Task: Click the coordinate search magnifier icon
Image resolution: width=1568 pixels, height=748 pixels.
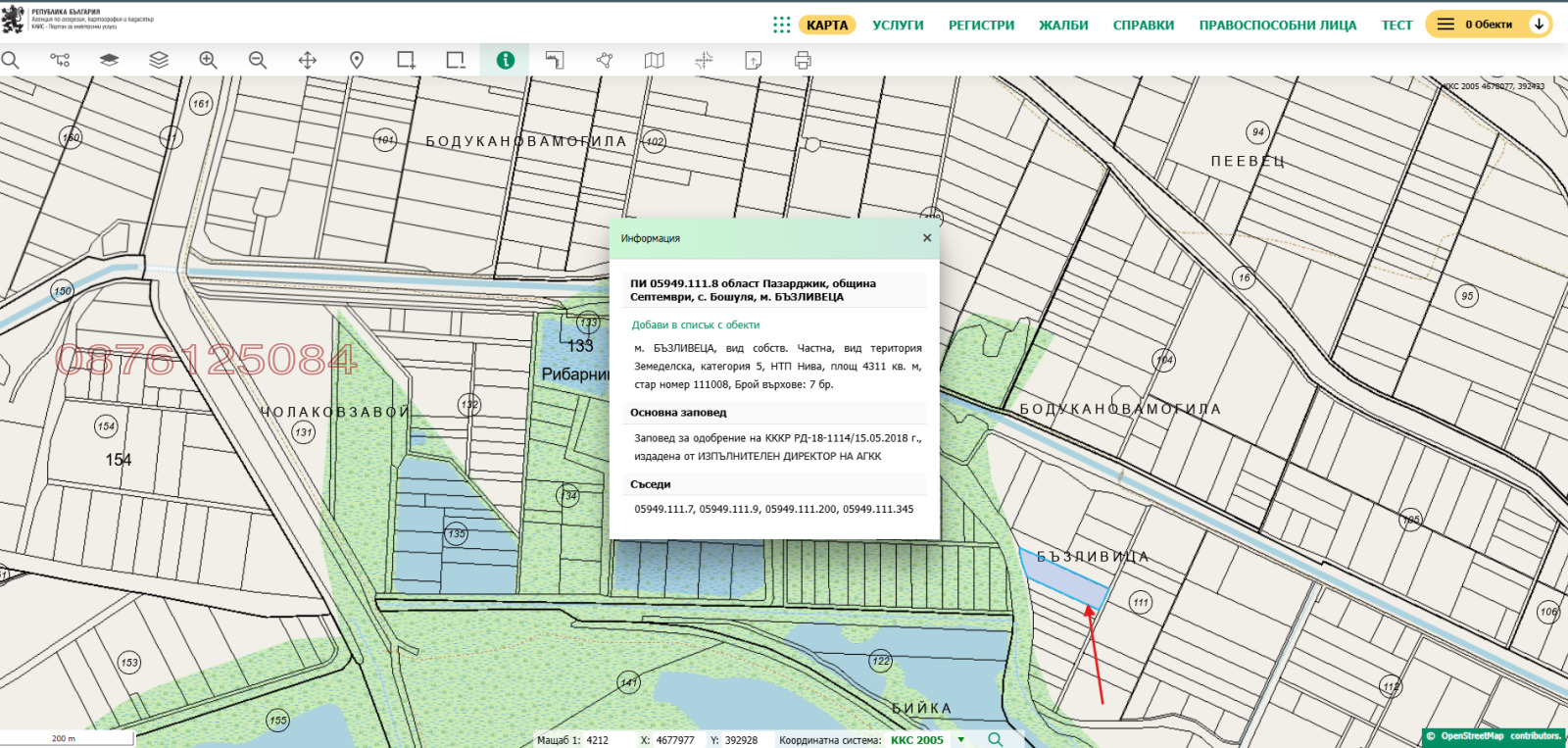Action: point(996,739)
